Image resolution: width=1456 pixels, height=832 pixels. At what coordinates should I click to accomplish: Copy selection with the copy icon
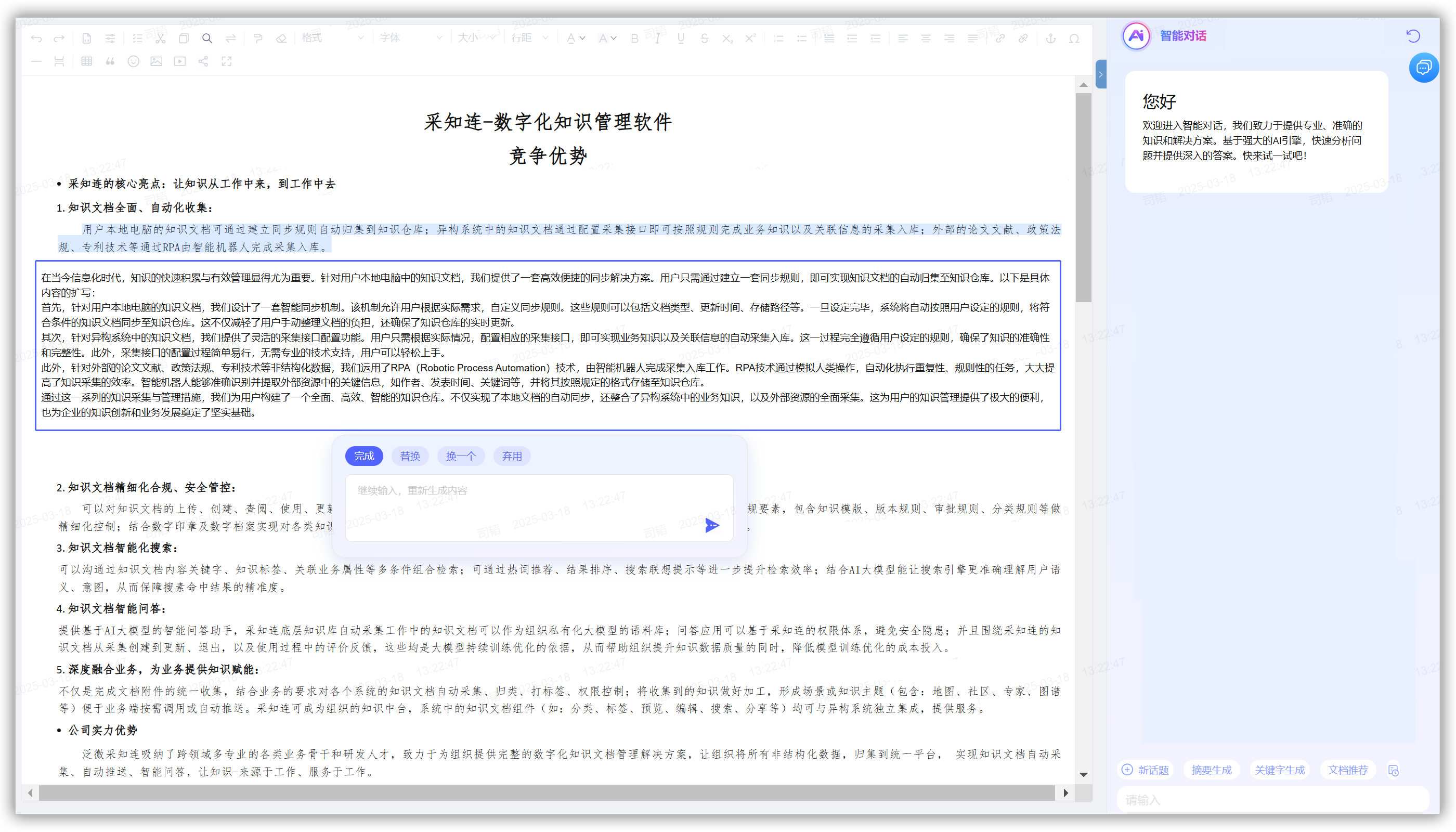pyautogui.click(x=184, y=38)
